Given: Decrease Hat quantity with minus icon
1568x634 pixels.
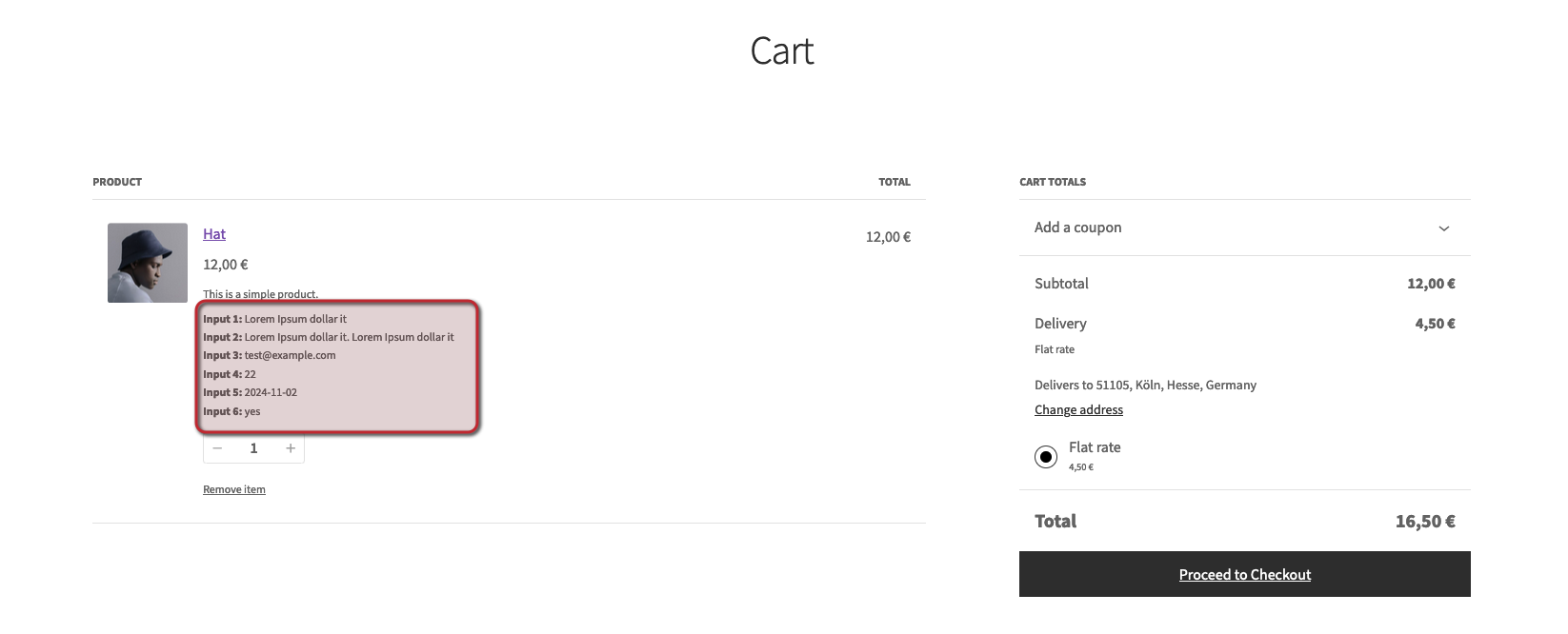Looking at the screenshot, I should [218, 448].
